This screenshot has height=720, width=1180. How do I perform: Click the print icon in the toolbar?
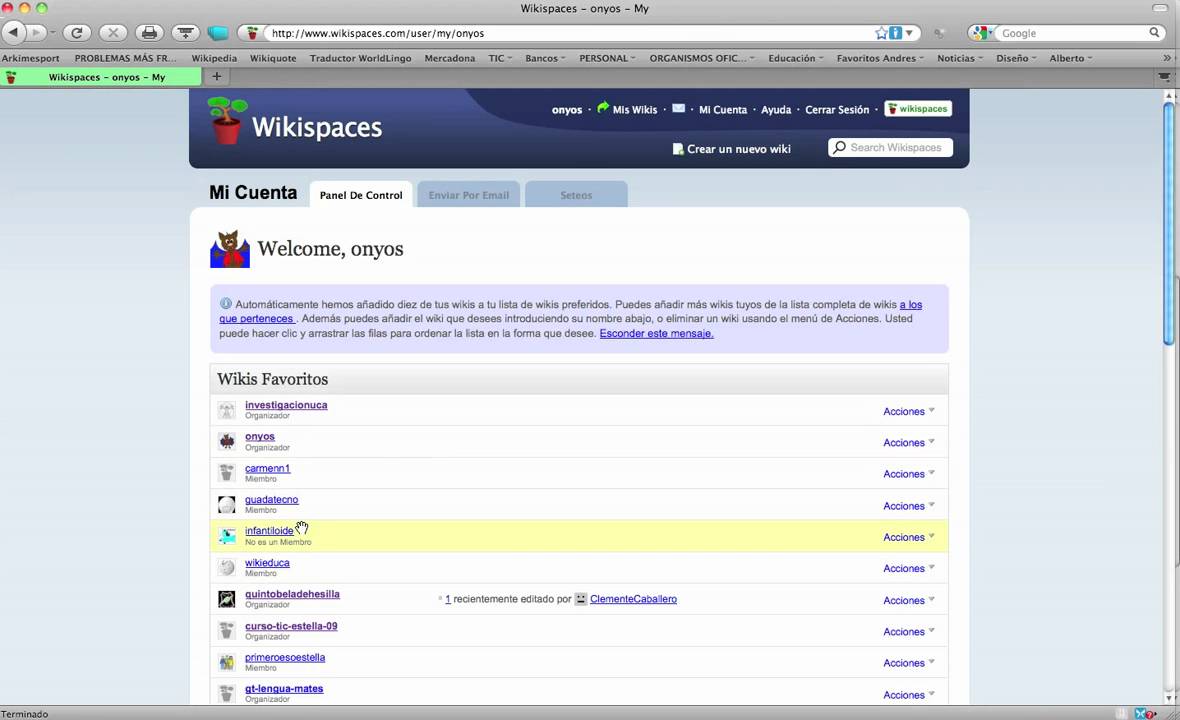[149, 33]
